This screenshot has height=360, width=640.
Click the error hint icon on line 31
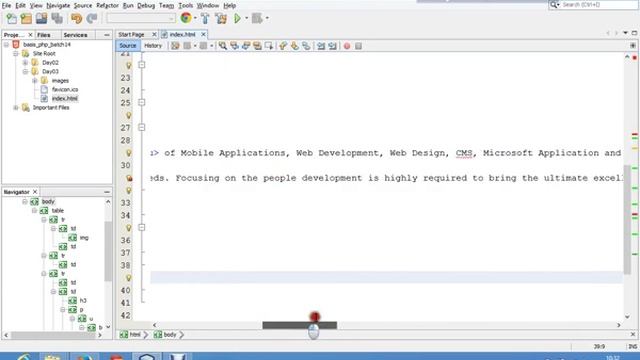[129, 178]
